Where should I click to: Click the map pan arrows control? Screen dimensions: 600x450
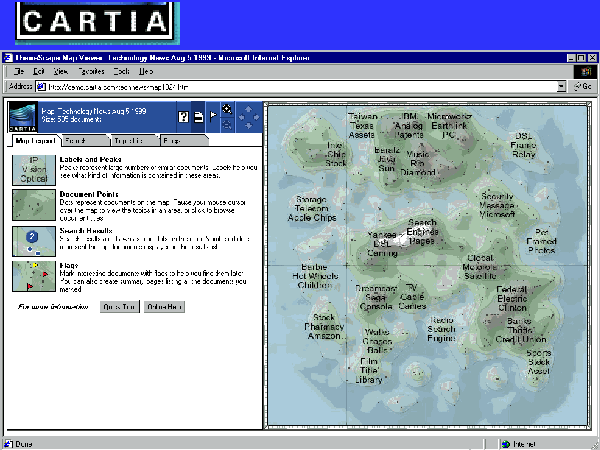tap(248, 115)
